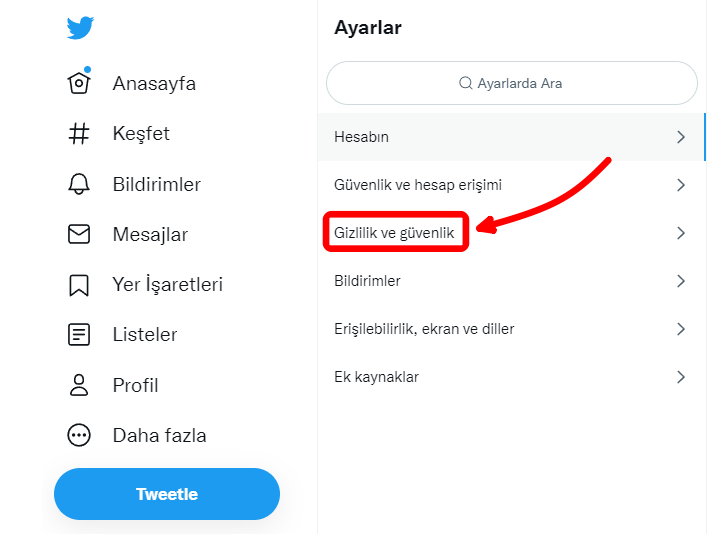This screenshot has height=534, width=714.
Task: Click the Keşfet hashtag icon
Action: (79, 134)
